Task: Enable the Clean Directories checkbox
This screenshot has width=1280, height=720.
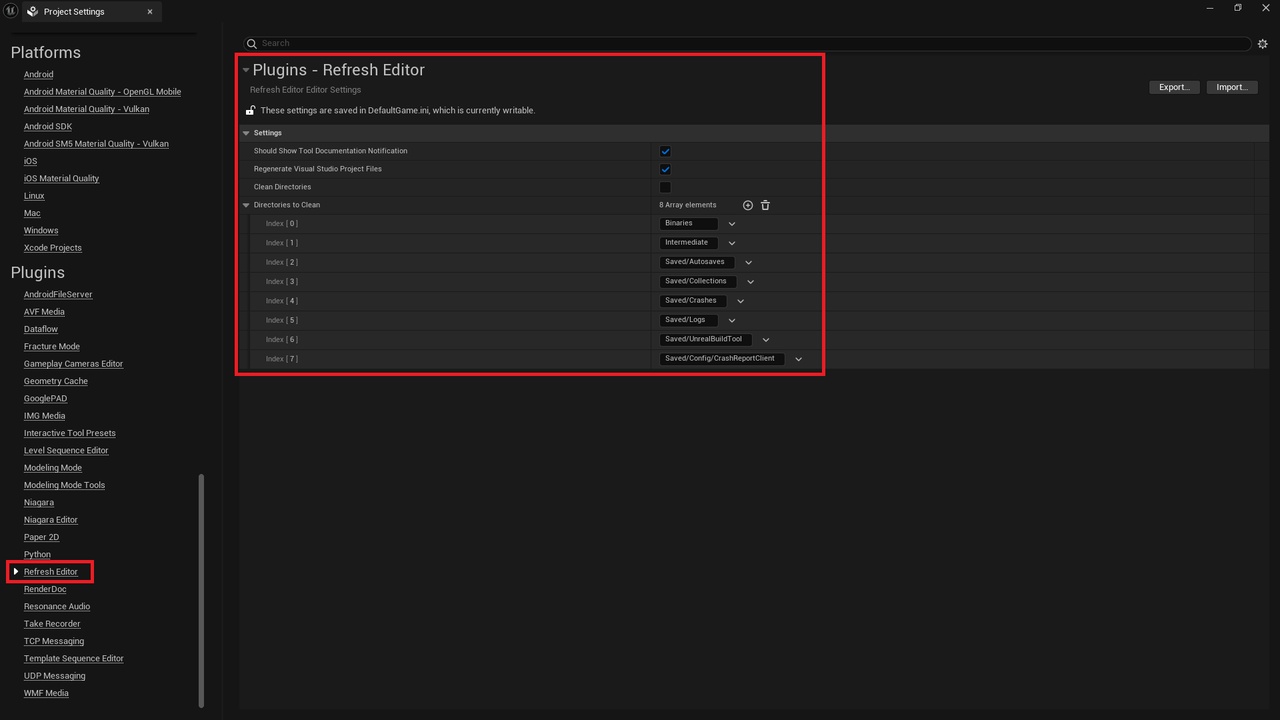Action: (x=665, y=187)
